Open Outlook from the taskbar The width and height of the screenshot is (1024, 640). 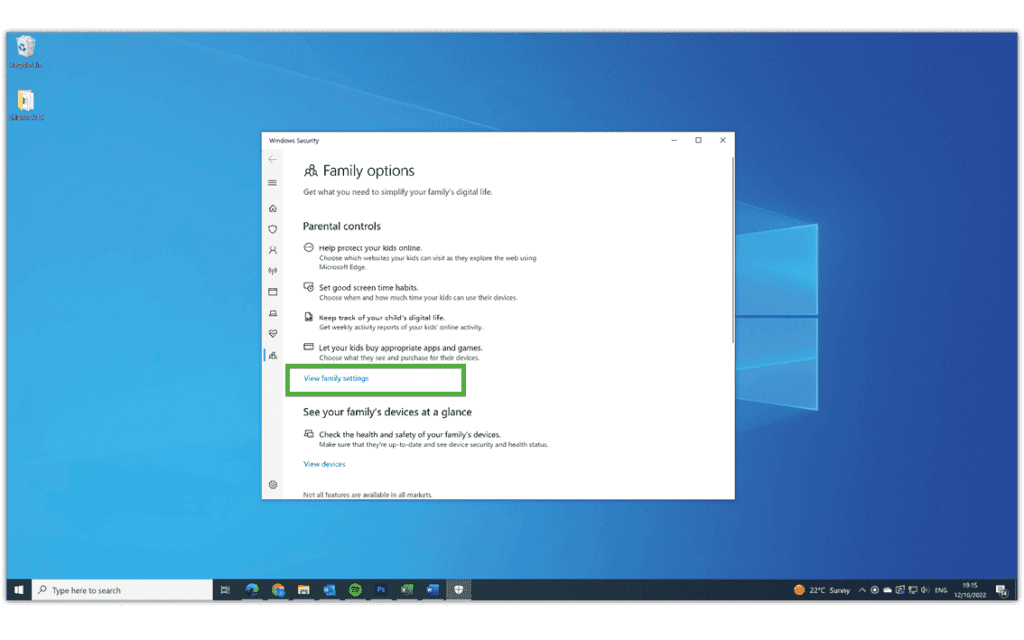point(330,589)
